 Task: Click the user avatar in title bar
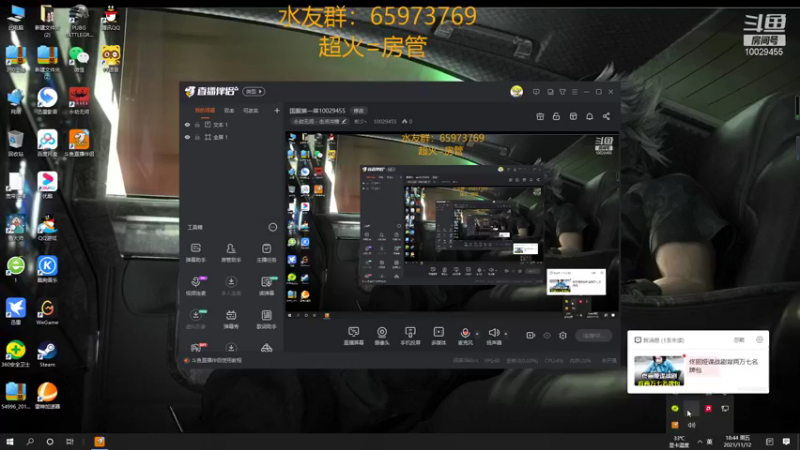click(516, 91)
